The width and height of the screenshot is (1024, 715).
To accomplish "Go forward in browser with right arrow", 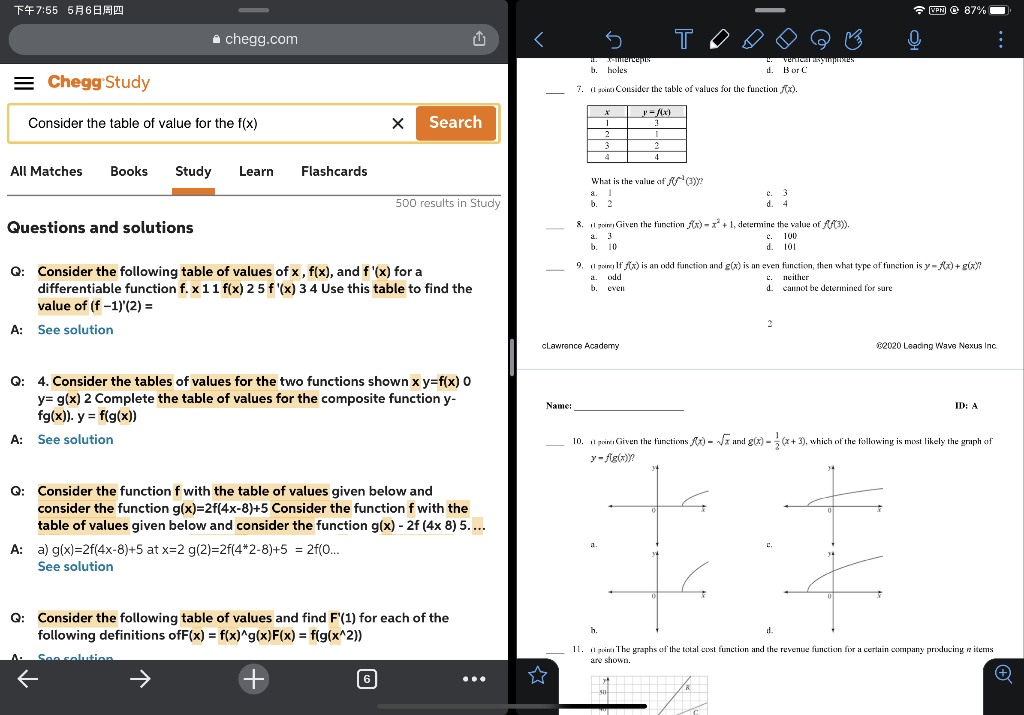I will (140, 679).
